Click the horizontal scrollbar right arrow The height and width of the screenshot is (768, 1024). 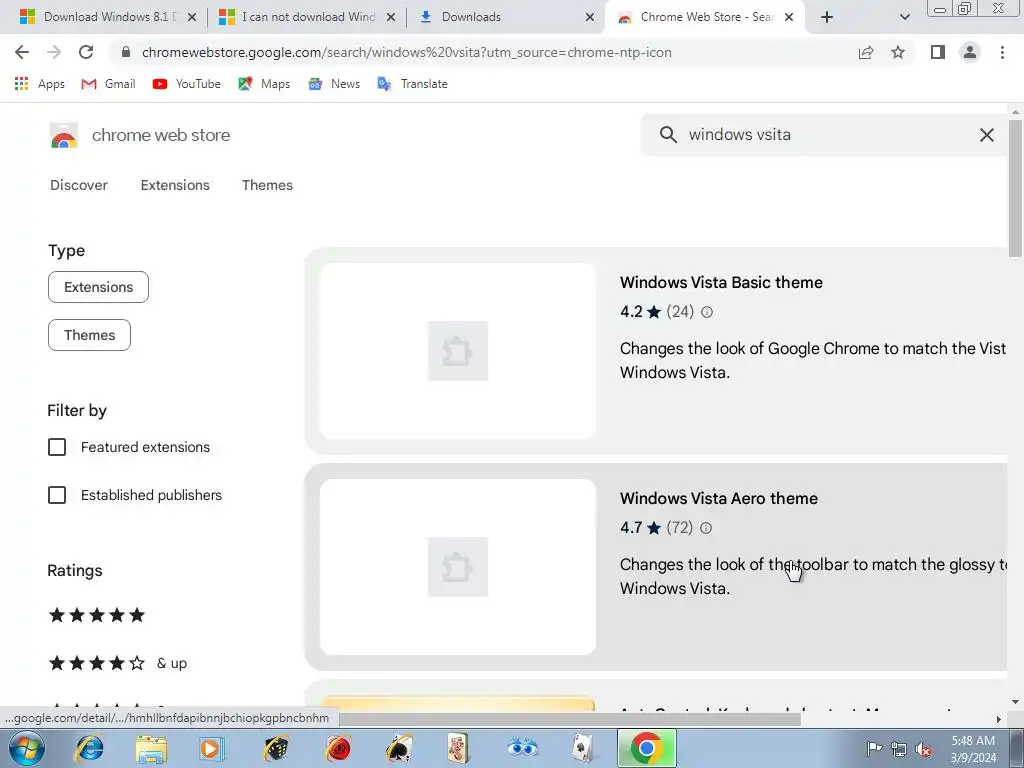(x=999, y=719)
